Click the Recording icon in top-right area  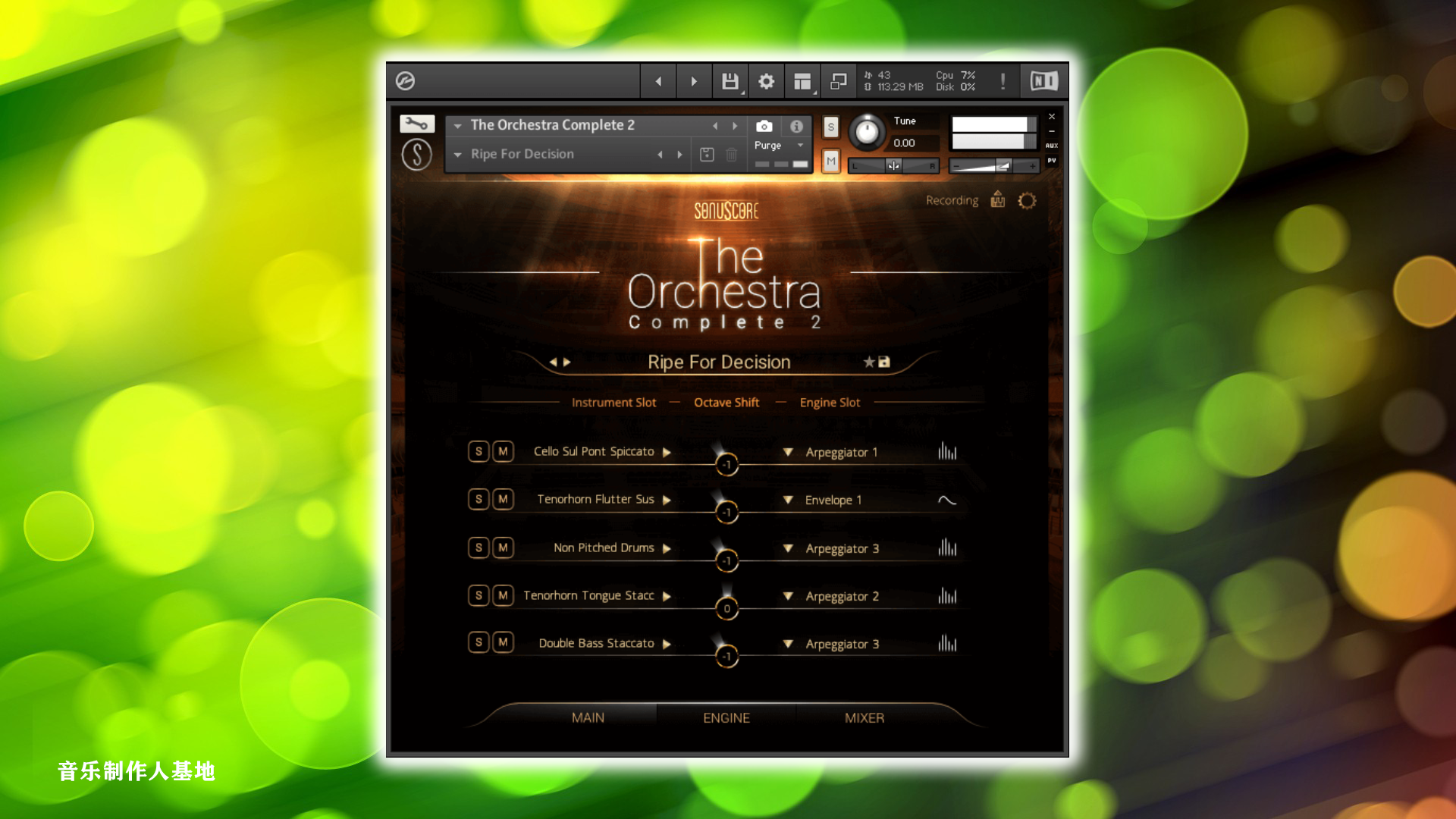pos(997,200)
